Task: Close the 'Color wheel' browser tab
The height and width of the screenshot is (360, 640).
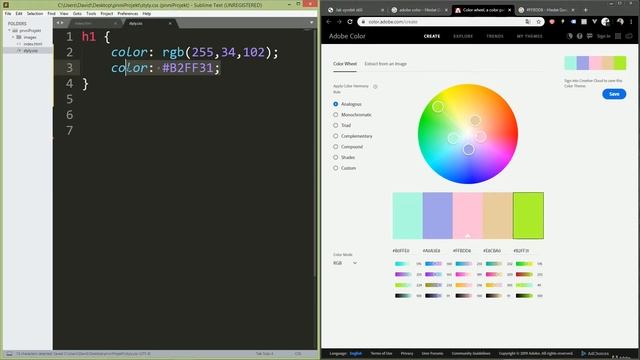Action: pos(509,10)
